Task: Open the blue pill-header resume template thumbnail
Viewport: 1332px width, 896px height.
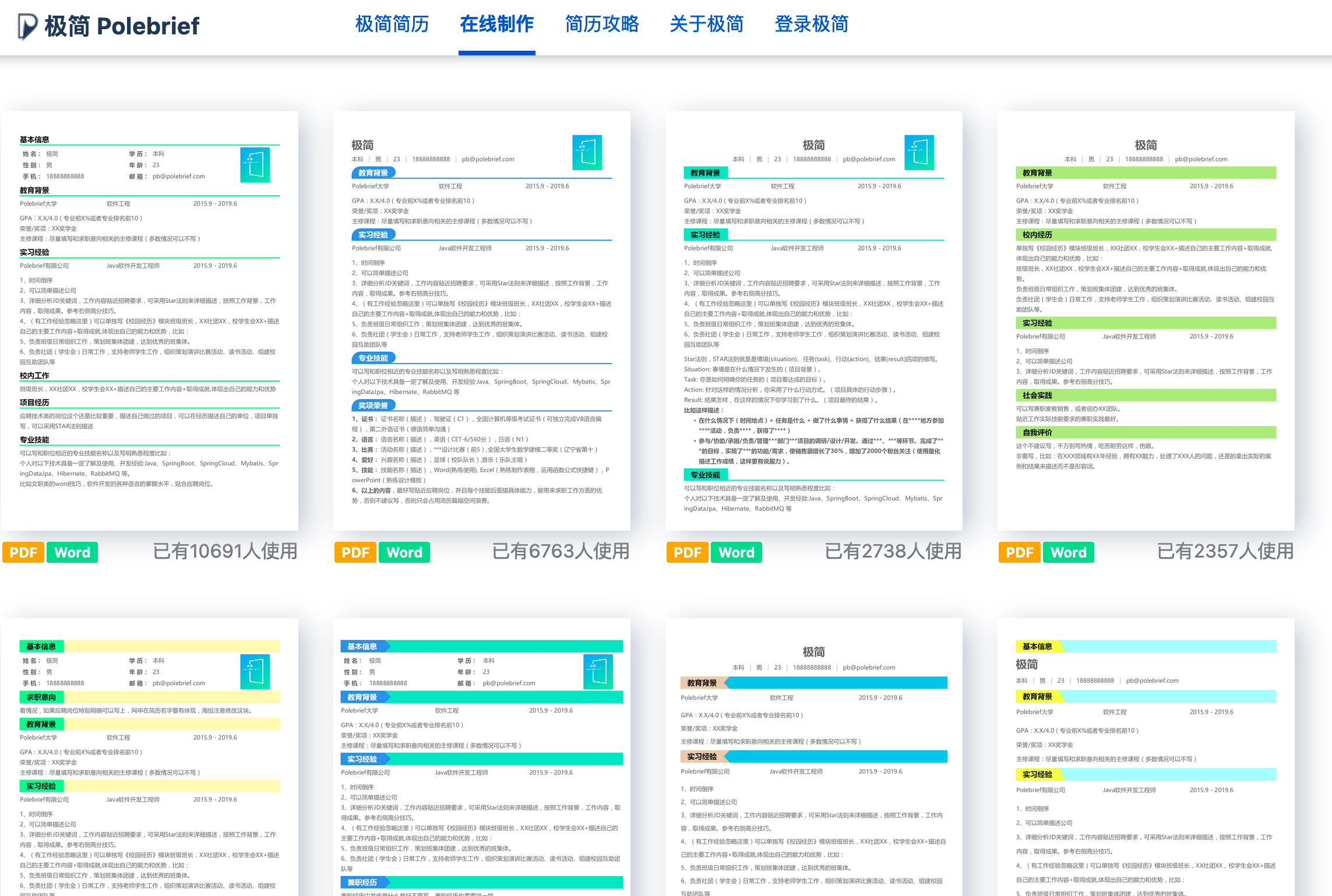Action: pyautogui.click(x=481, y=320)
